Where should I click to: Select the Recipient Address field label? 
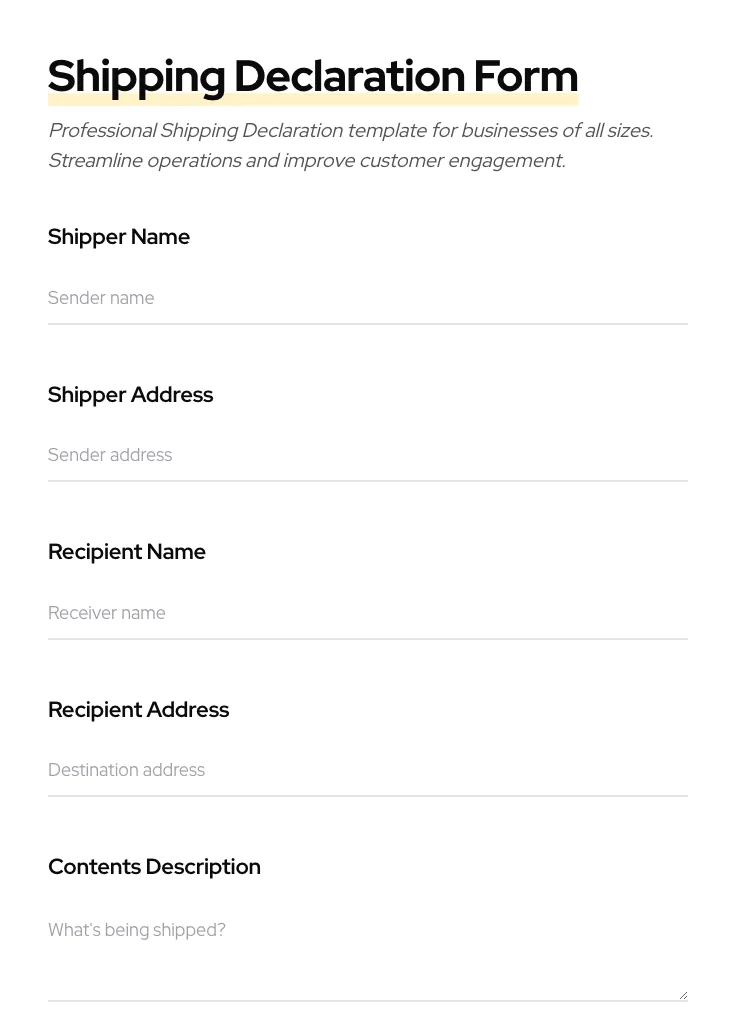click(138, 710)
